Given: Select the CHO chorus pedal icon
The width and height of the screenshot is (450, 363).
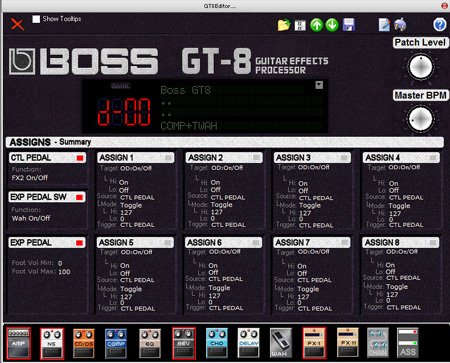Looking at the screenshot, I should point(217,343).
